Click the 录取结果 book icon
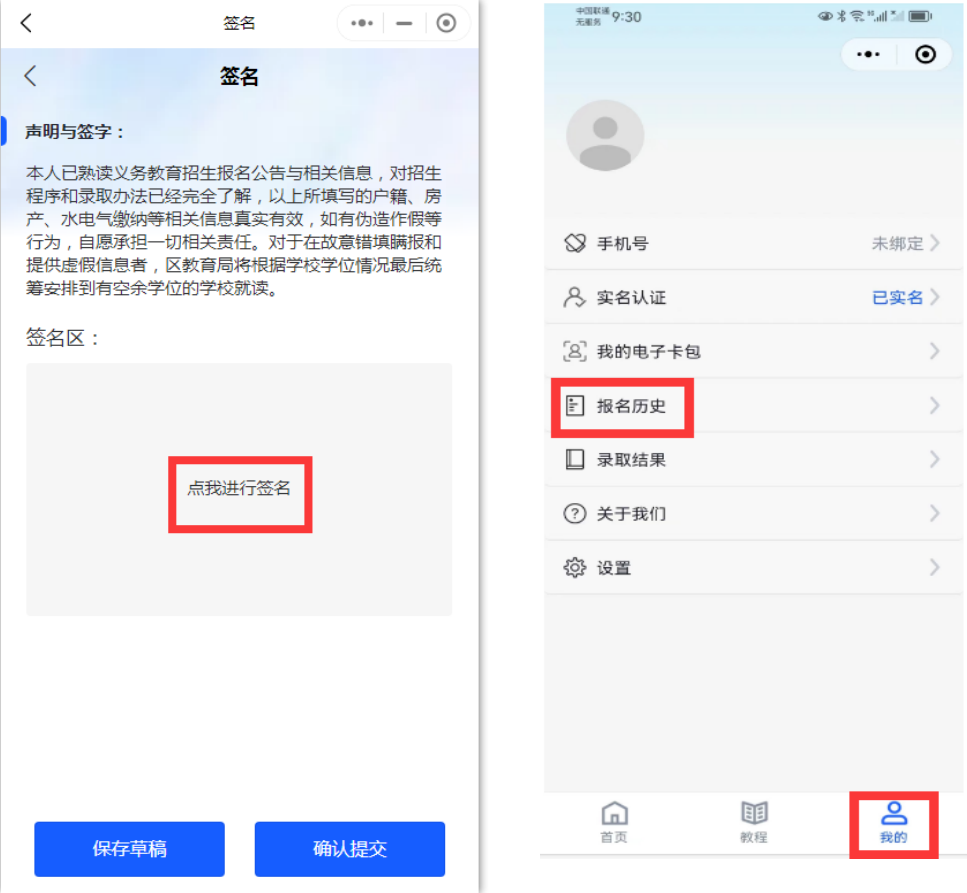Viewport: 967px width, 893px height. click(x=574, y=460)
